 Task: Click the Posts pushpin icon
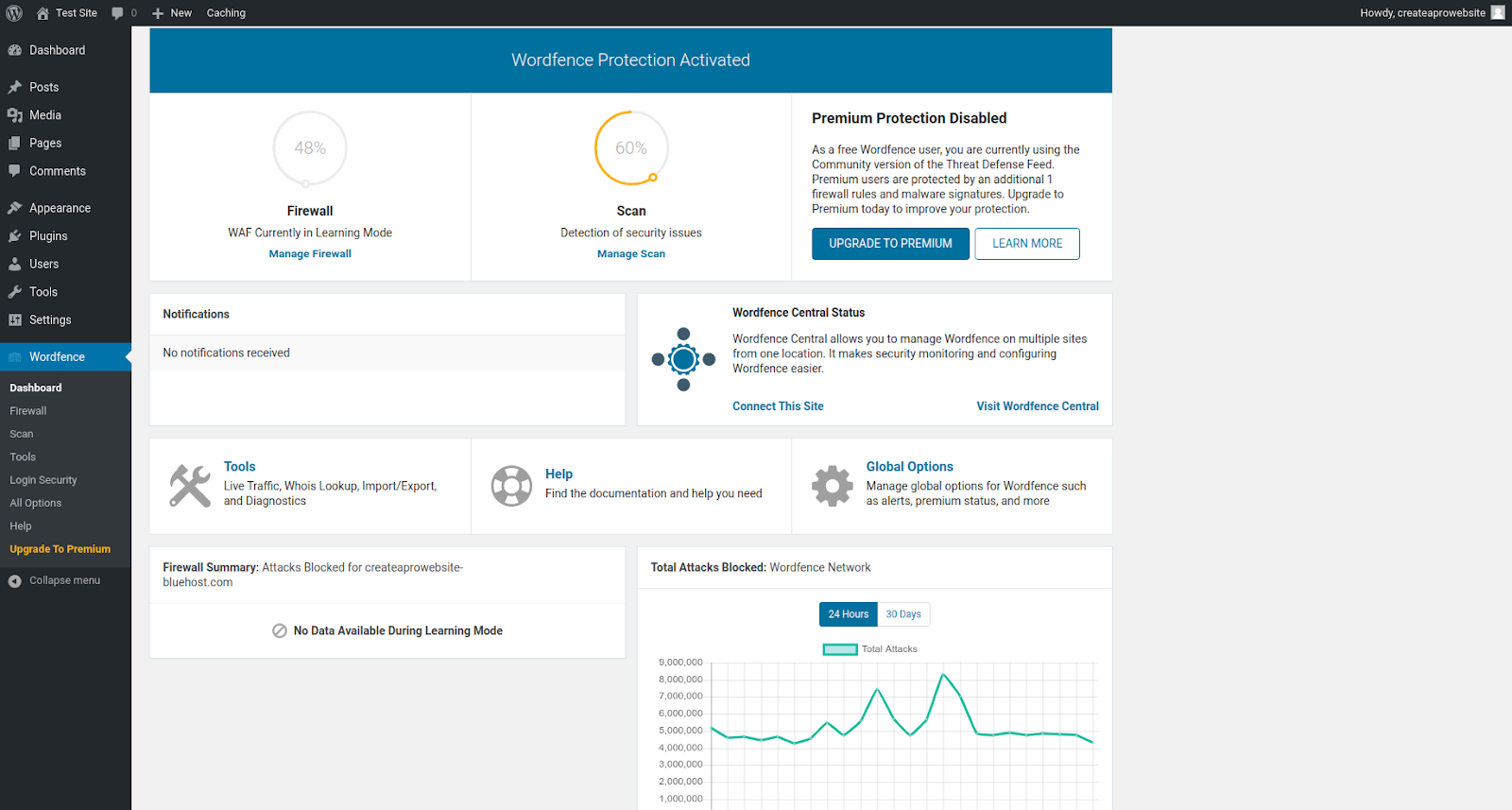click(15, 87)
